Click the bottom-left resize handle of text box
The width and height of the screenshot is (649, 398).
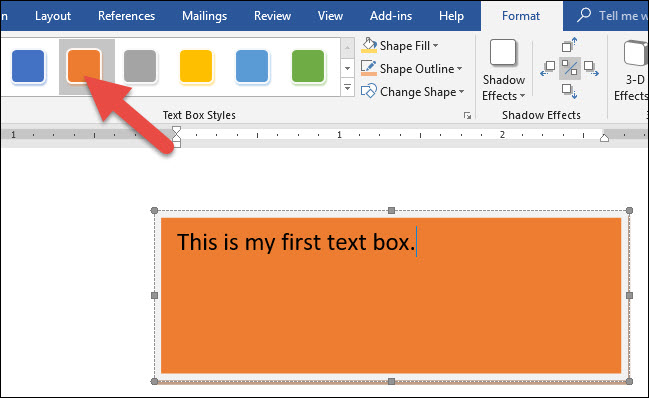pos(154,381)
